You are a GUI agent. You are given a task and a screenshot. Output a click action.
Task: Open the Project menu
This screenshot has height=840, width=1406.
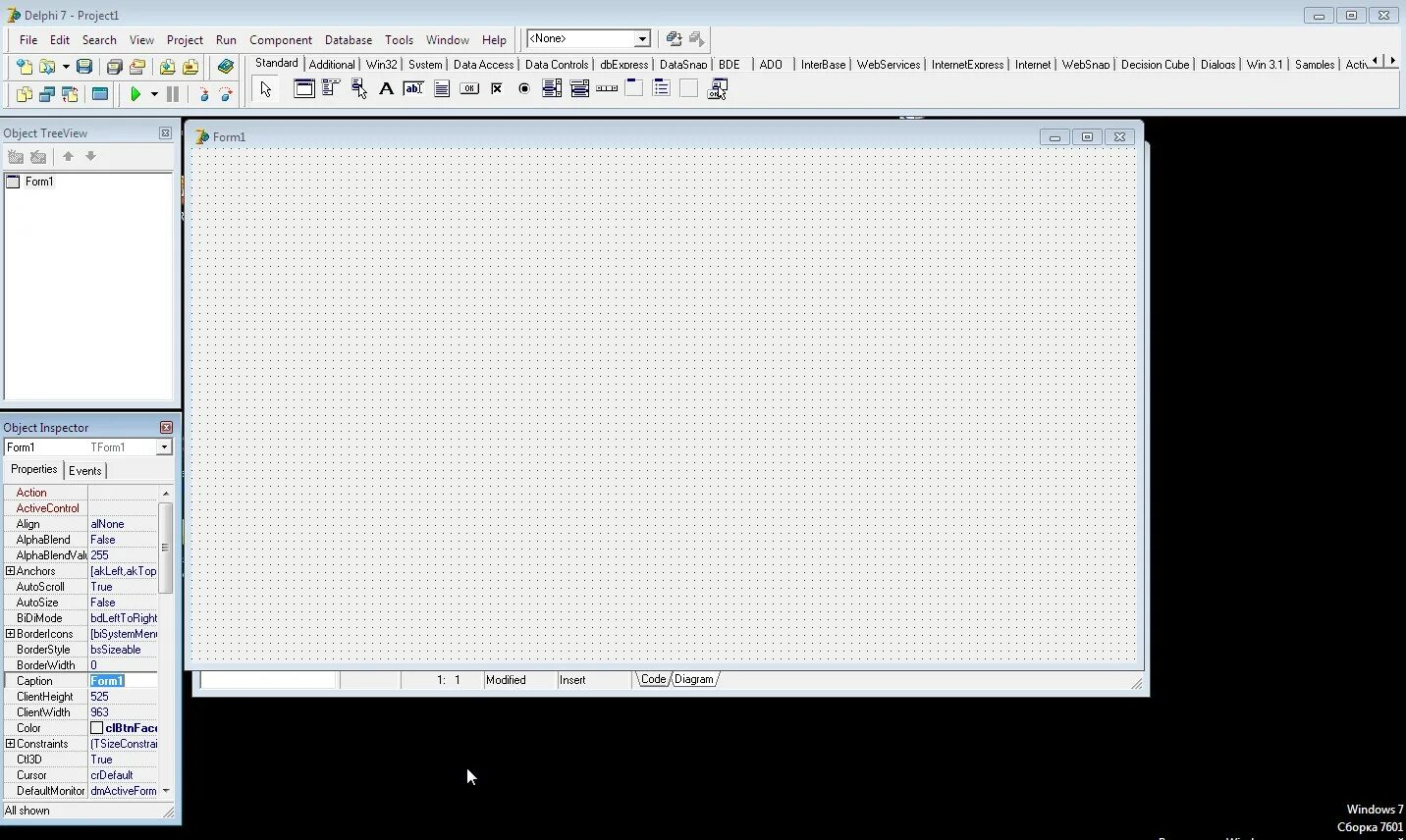coord(185,40)
